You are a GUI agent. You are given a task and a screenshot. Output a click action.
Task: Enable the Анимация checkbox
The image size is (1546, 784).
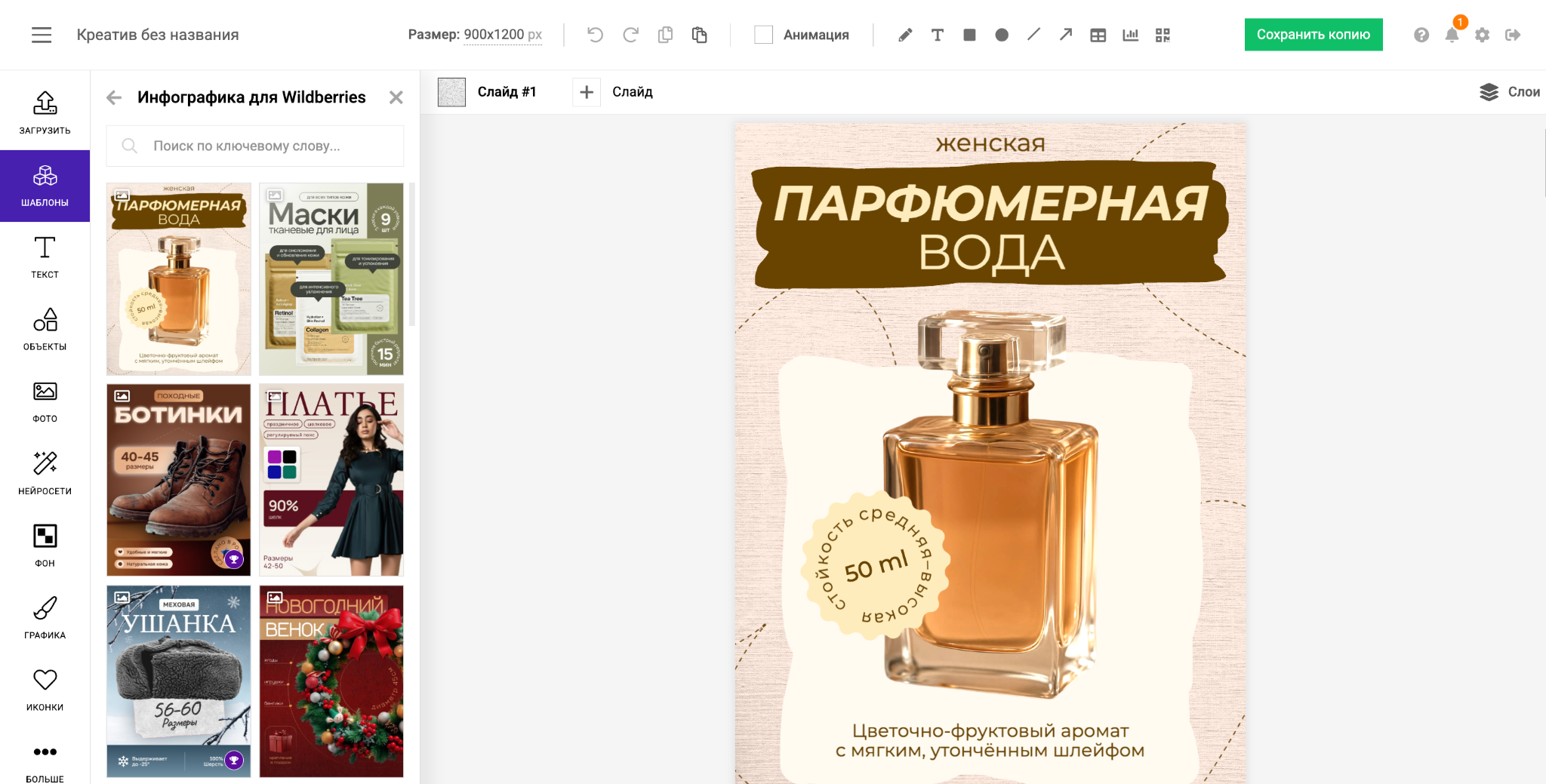(x=763, y=35)
